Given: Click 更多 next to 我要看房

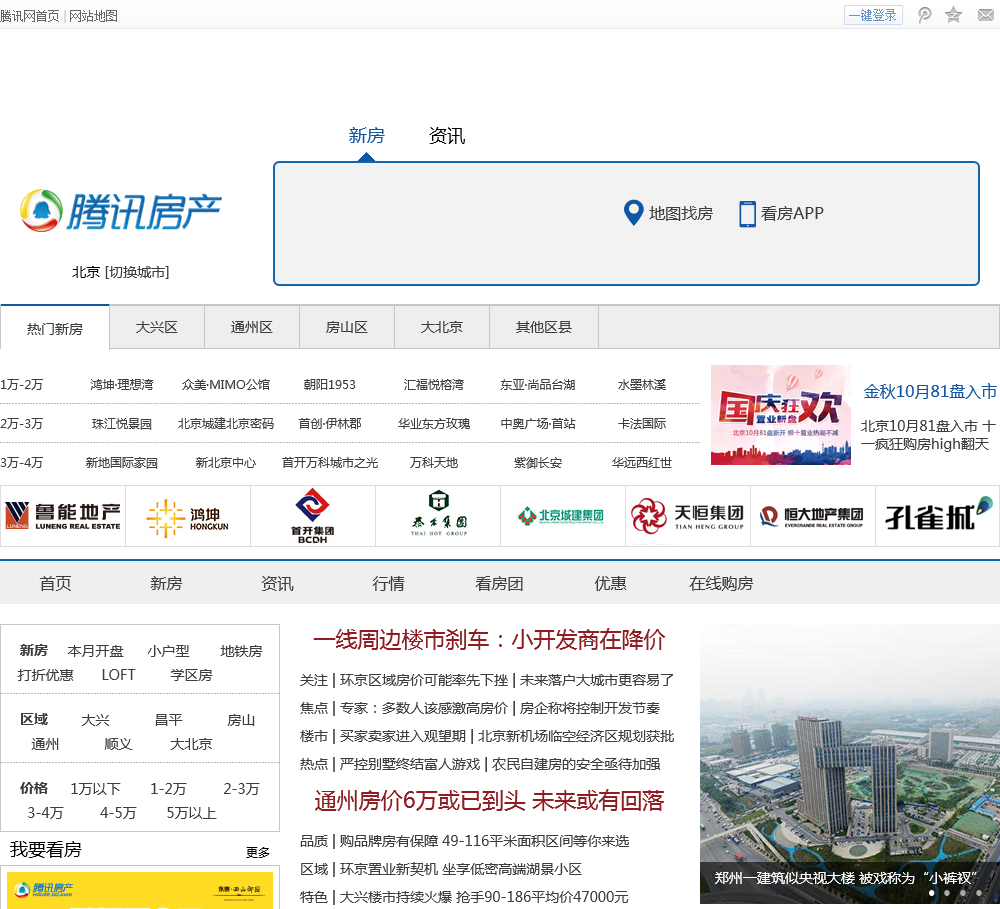Looking at the screenshot, I should pyautogui.click(x=258, y=852).
